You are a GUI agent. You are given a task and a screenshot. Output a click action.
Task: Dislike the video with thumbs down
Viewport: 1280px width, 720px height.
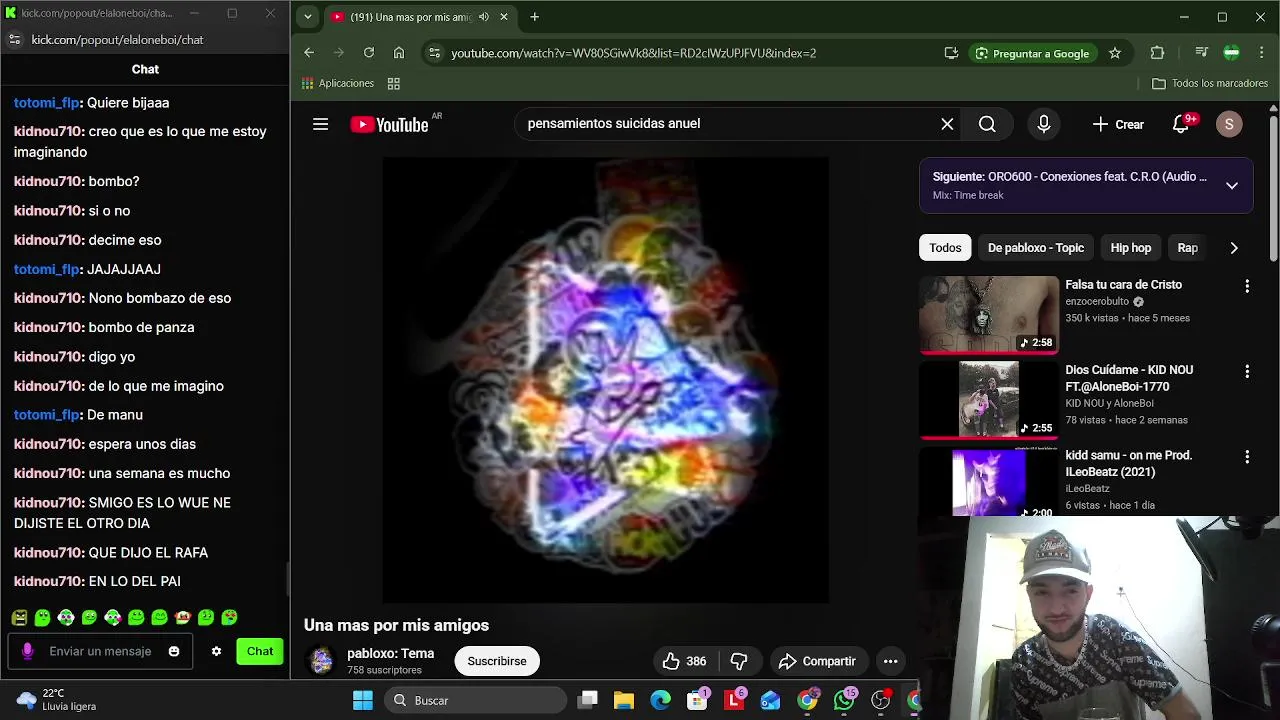click(x=739, y=661)
